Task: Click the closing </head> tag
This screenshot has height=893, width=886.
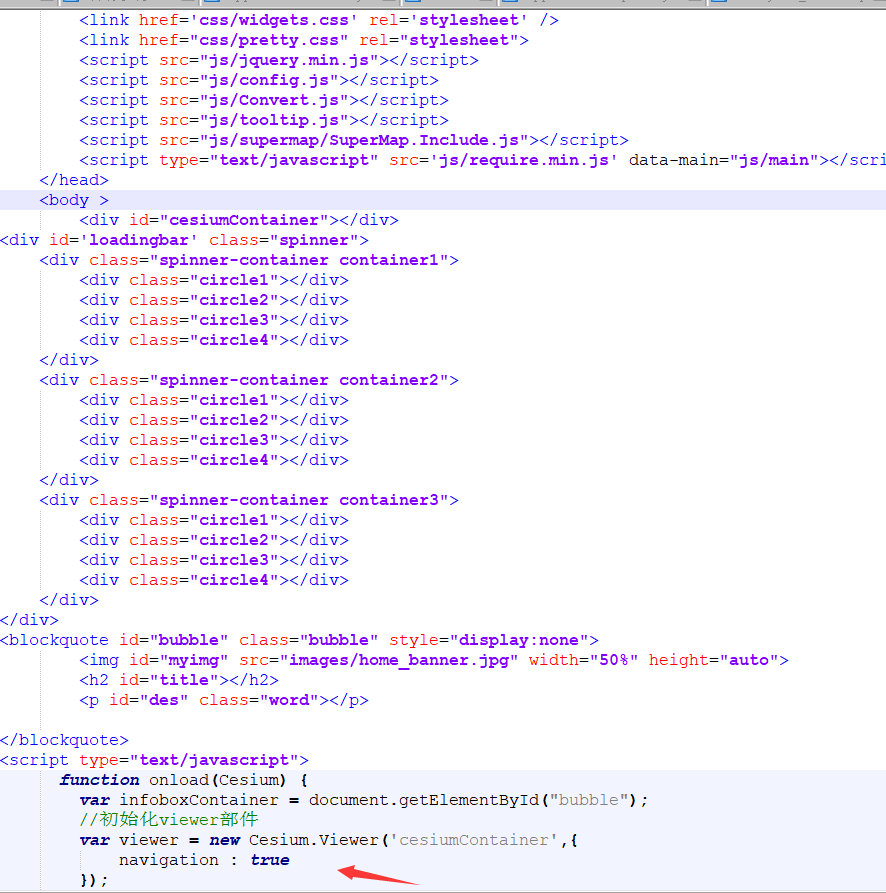Action: [x=74, y=180]
